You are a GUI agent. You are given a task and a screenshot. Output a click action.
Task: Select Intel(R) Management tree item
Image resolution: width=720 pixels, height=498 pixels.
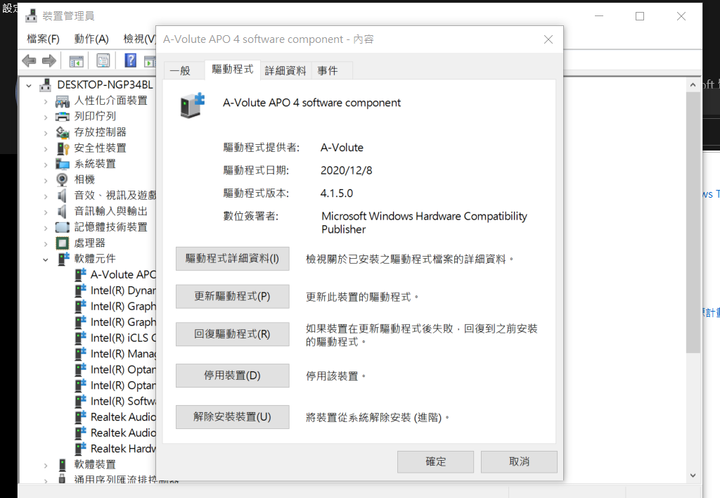[x=123, y=354]
